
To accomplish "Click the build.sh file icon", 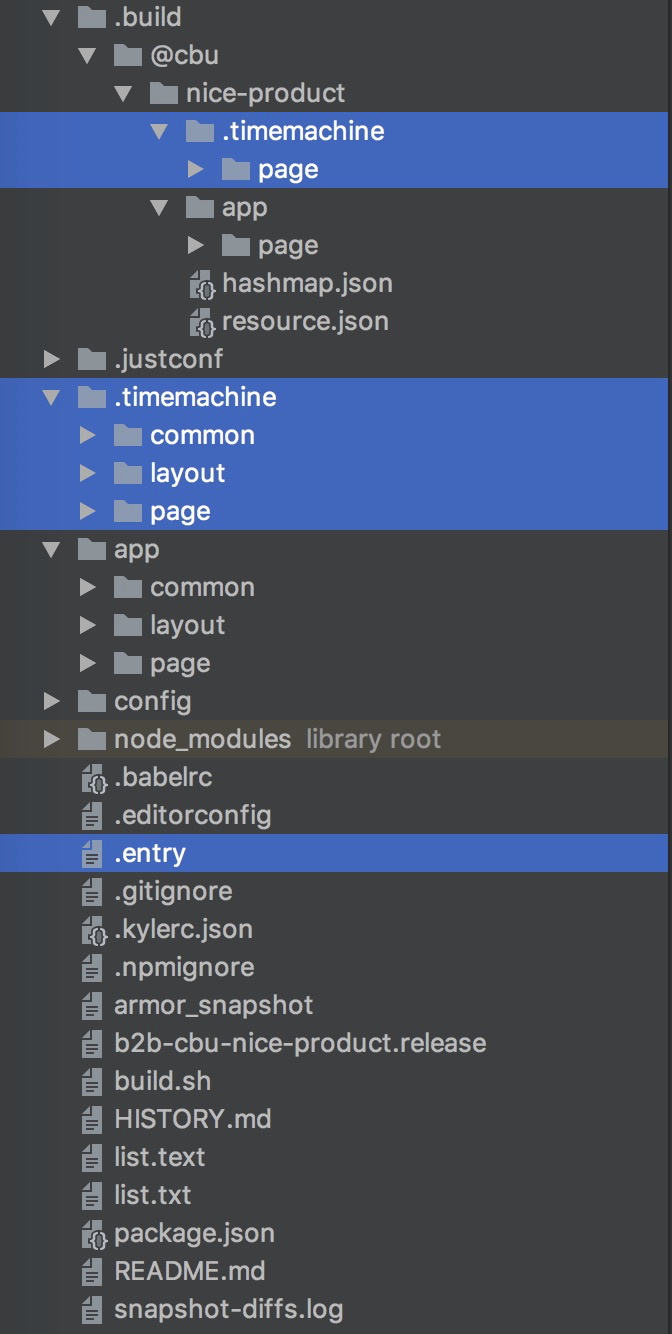I will pyautogui.click(x=93, y=1082).
